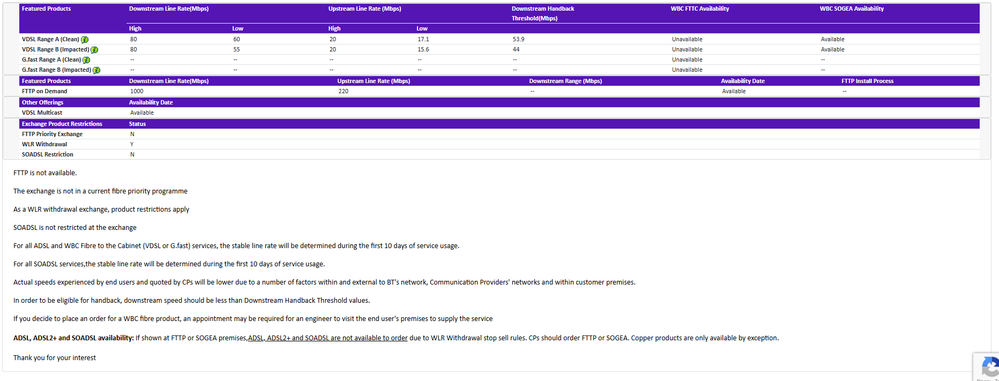Click status 'N' for SOADSL Restriction

coord(132,154)
